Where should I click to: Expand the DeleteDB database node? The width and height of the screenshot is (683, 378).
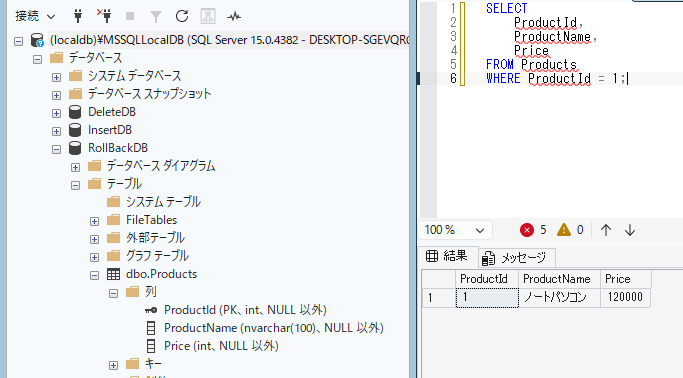tap(56, 113)
